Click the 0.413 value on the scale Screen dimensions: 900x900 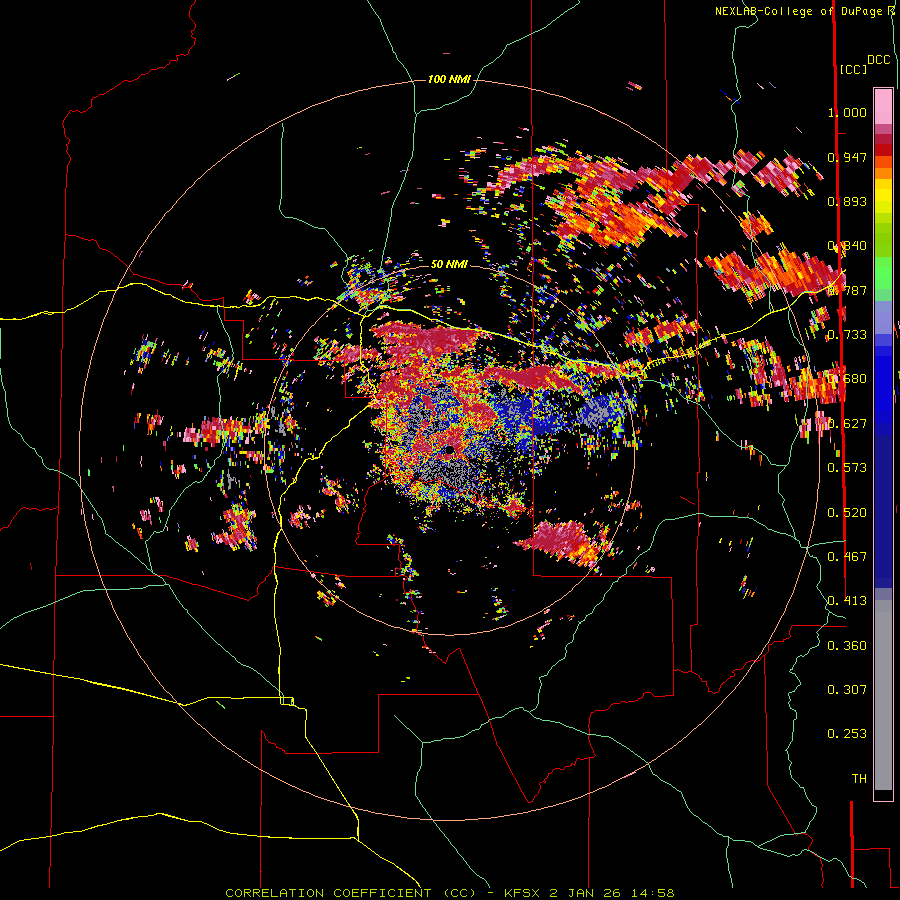pyautogui.click(x=847, y=601)
